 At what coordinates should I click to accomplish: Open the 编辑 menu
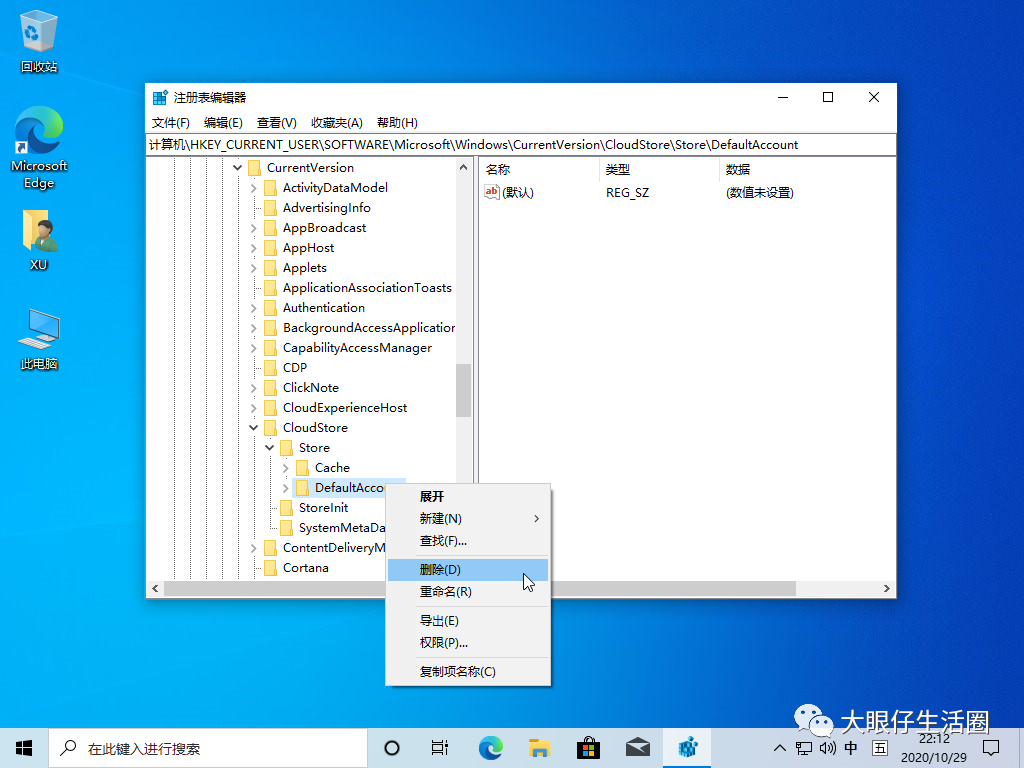click(224, 122)
